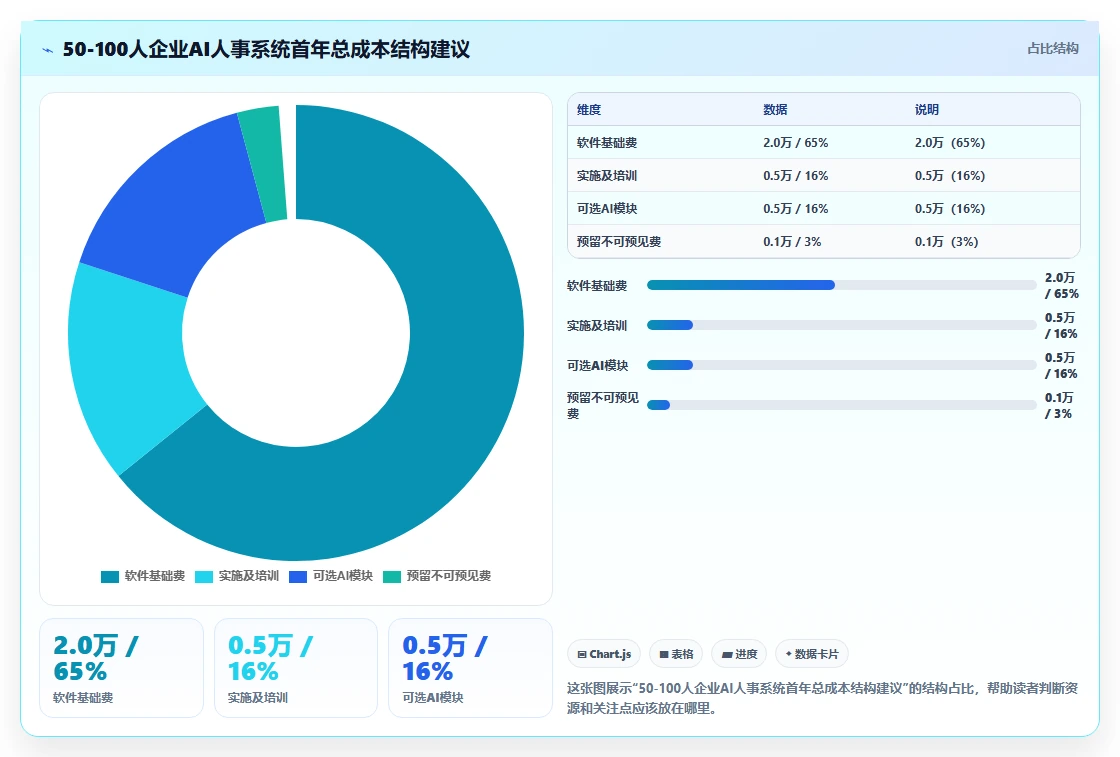Viewport: 1120px width, 757px height.
Task: Click the 预留不可预见费 progress bar
Action: coord(841,405)
